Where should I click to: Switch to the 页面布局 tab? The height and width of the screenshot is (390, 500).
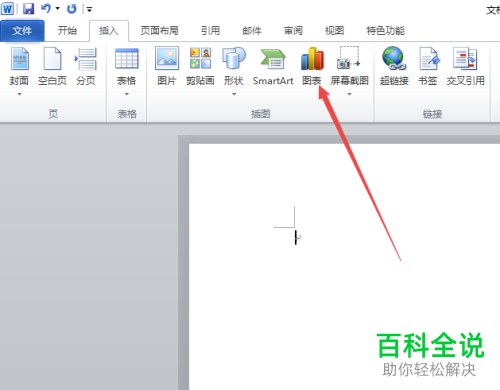(159, 31)
